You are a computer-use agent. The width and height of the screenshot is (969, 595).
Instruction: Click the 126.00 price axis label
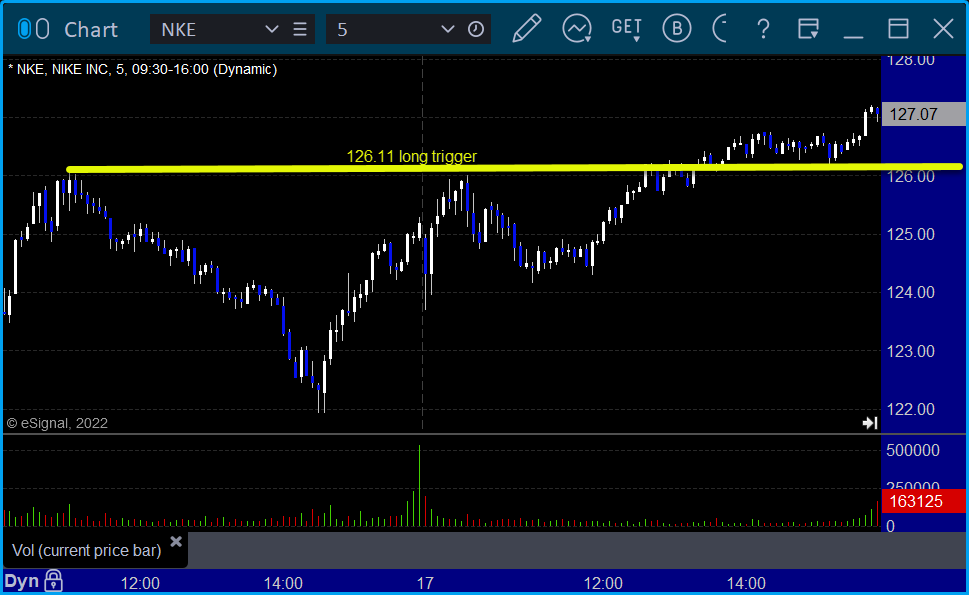911,176
